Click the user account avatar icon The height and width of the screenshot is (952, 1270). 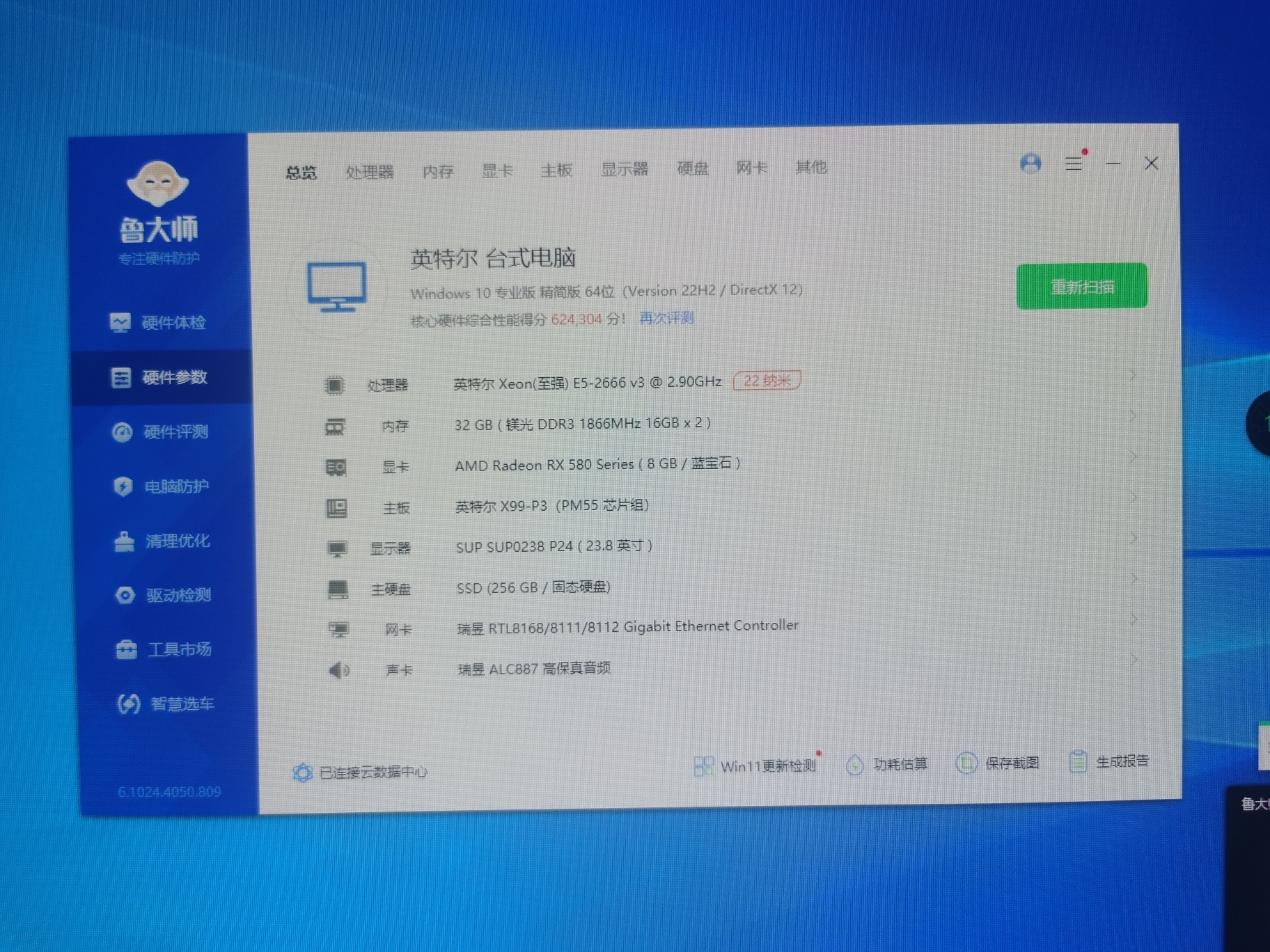[x=1030, y=164]
